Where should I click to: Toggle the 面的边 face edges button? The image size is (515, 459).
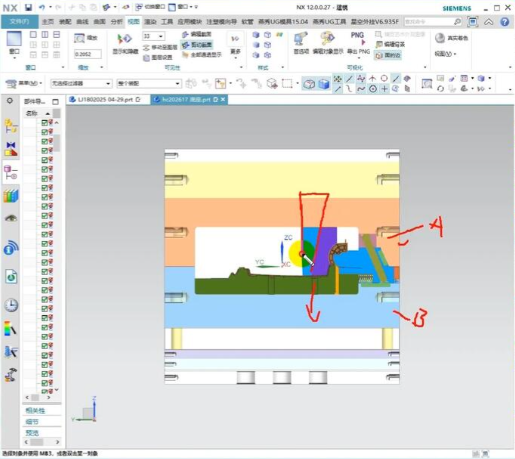(x=388, y=55)
